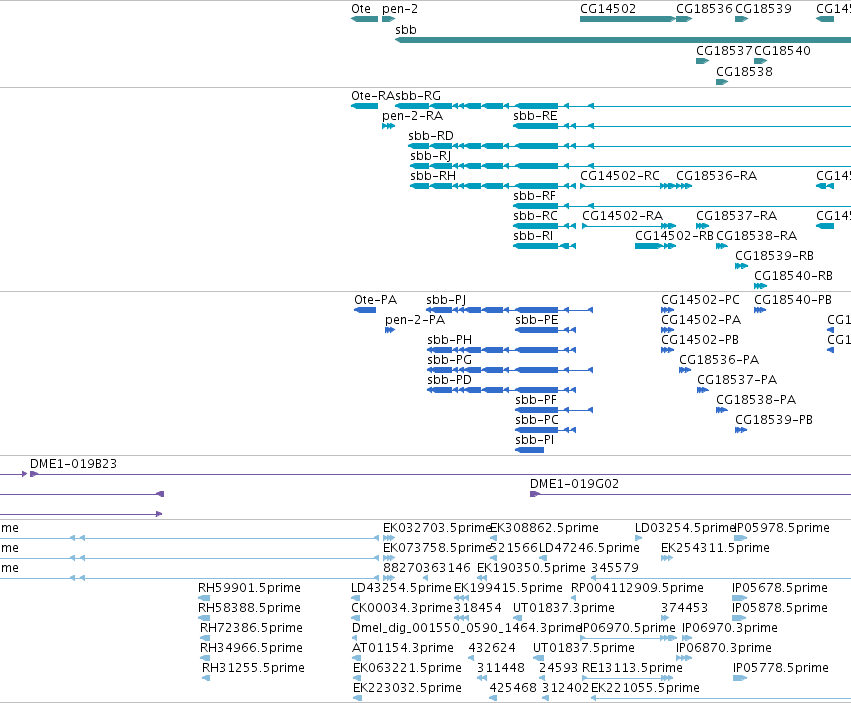Select the sbb-PI protein label
Image resolution: width=851 pixels, height=703 pixels.
point(535,440)
